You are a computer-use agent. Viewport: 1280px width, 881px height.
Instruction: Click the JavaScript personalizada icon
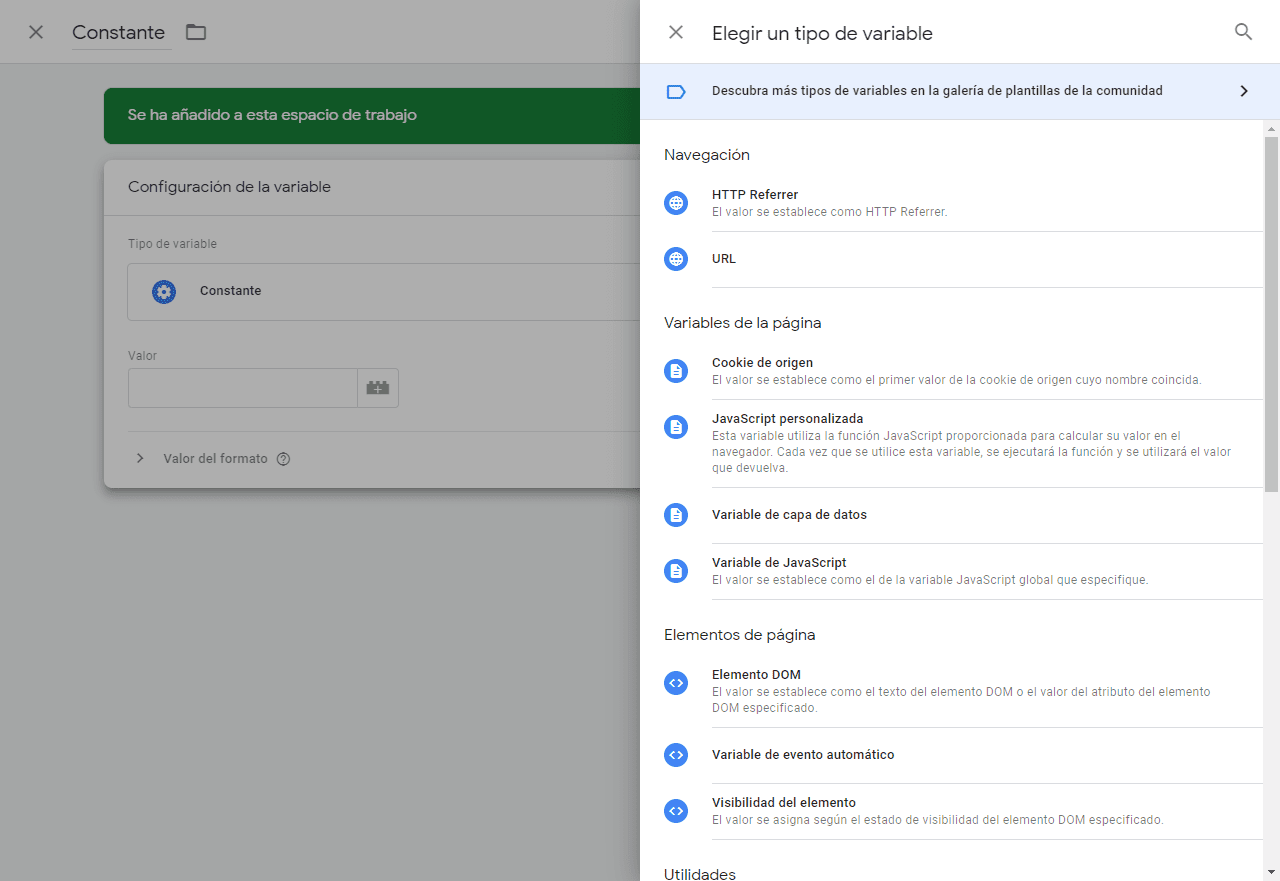tap(676, 426)
